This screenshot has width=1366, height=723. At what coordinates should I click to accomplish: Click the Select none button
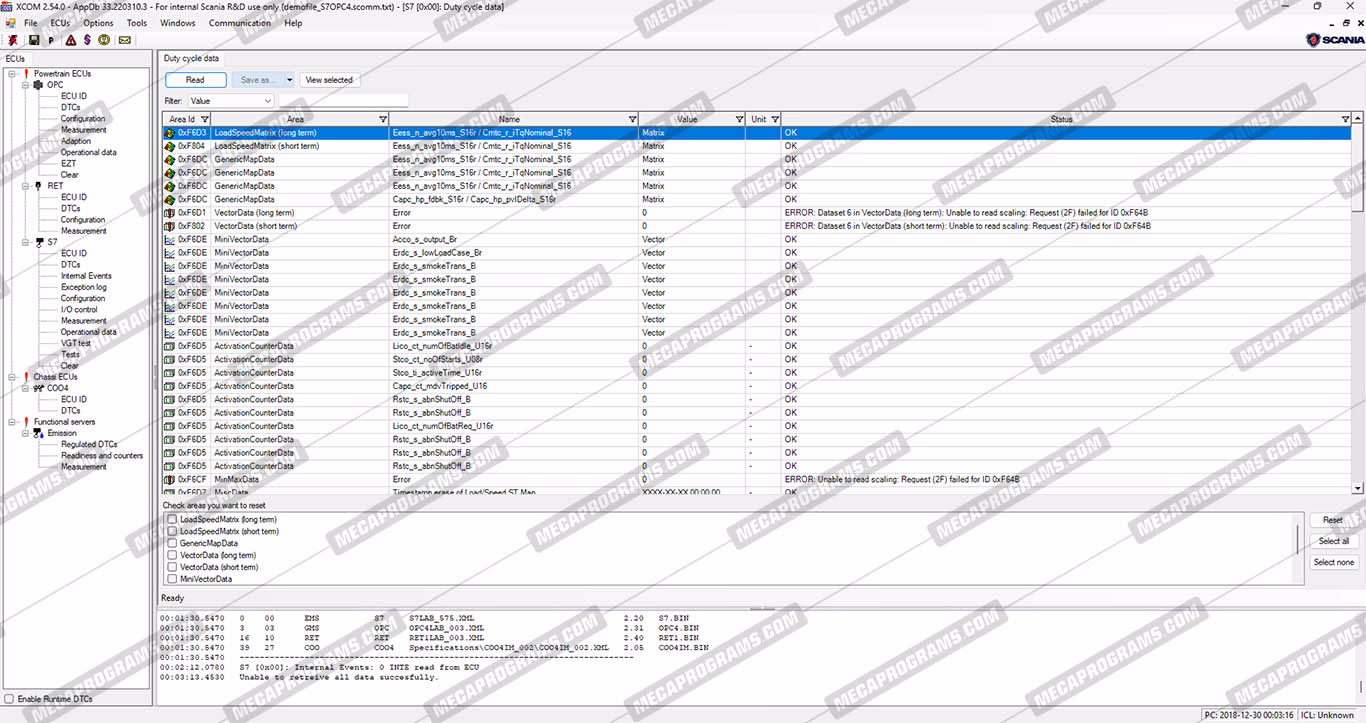pyautogui.click(x=1333, y=562)
